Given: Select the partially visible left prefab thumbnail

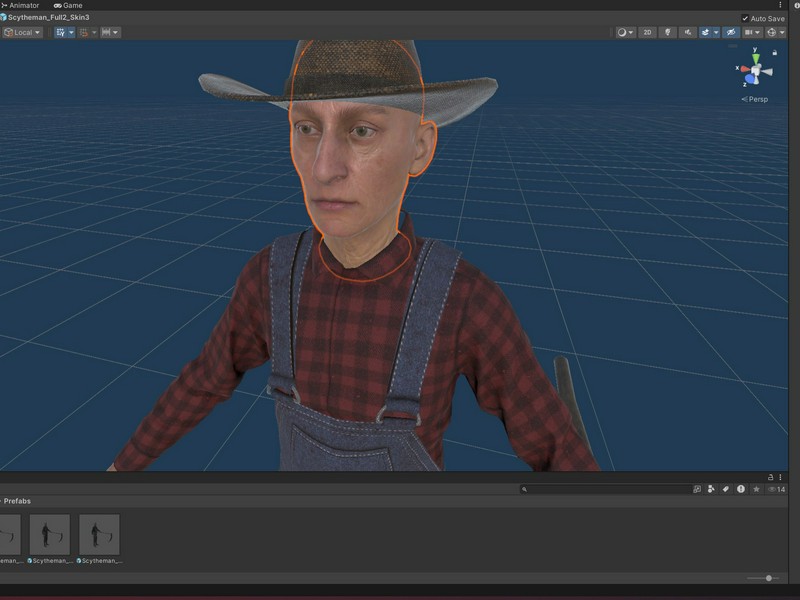Looking at the screenshot, I should [10, 534].
